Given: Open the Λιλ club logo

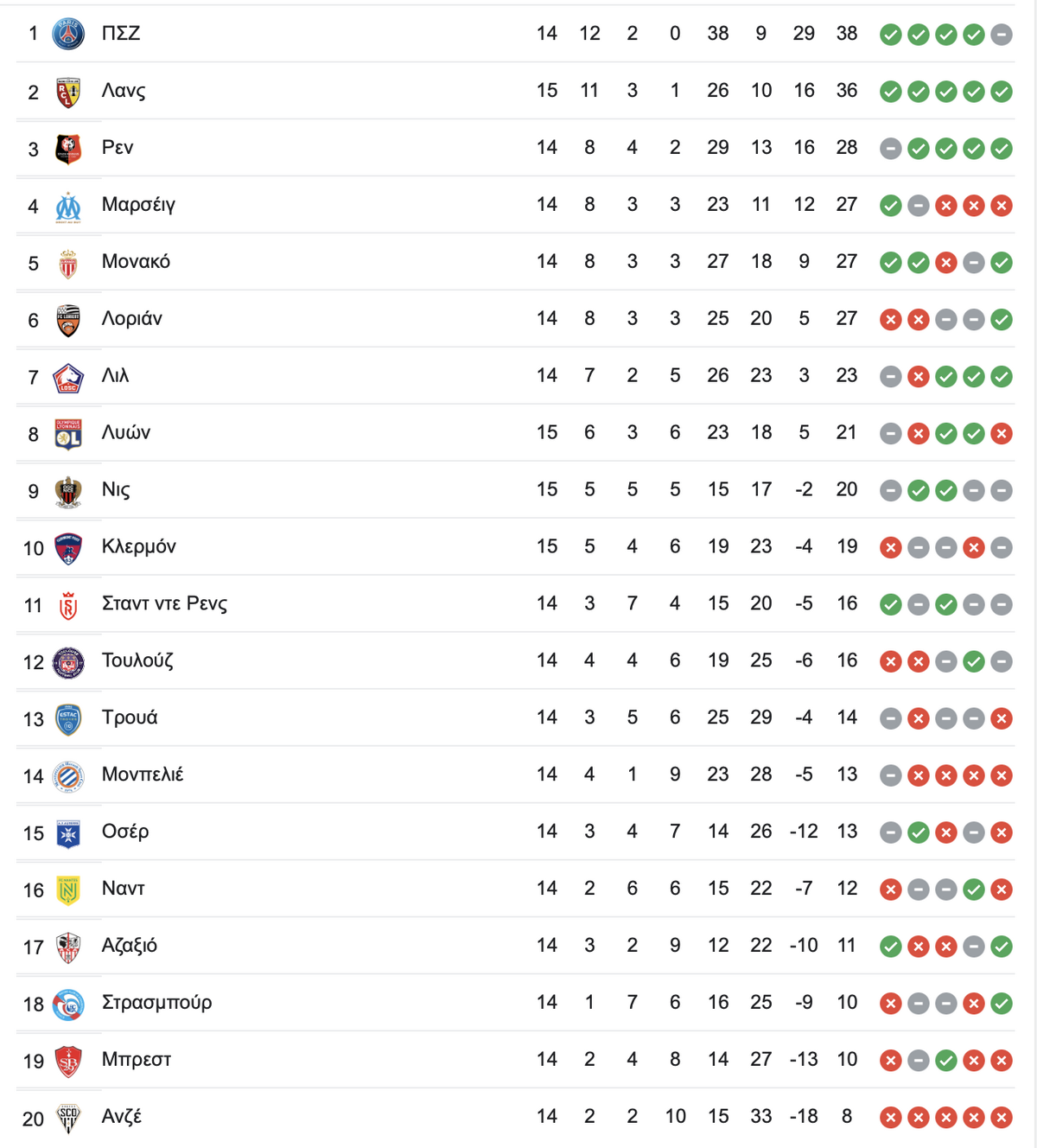Looking at the screenshot, I should coord(68,377).
